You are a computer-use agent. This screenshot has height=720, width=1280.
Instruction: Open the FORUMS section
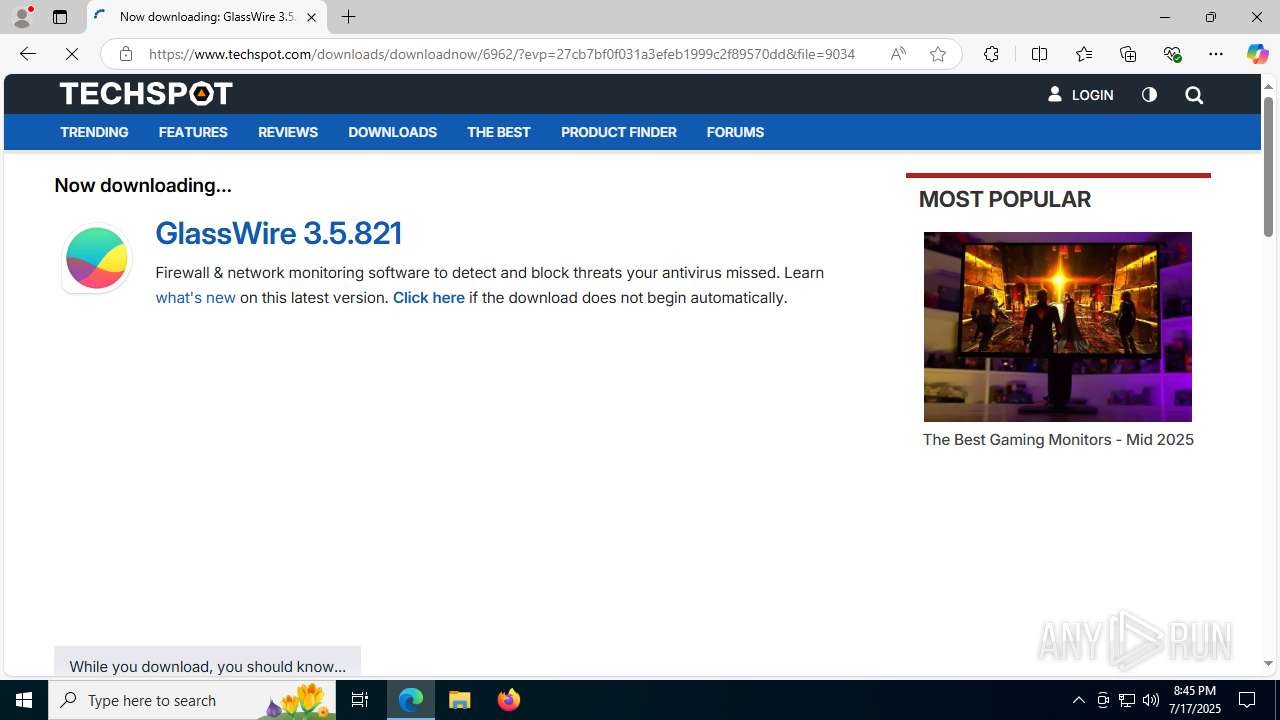click(x=735, y=132)
